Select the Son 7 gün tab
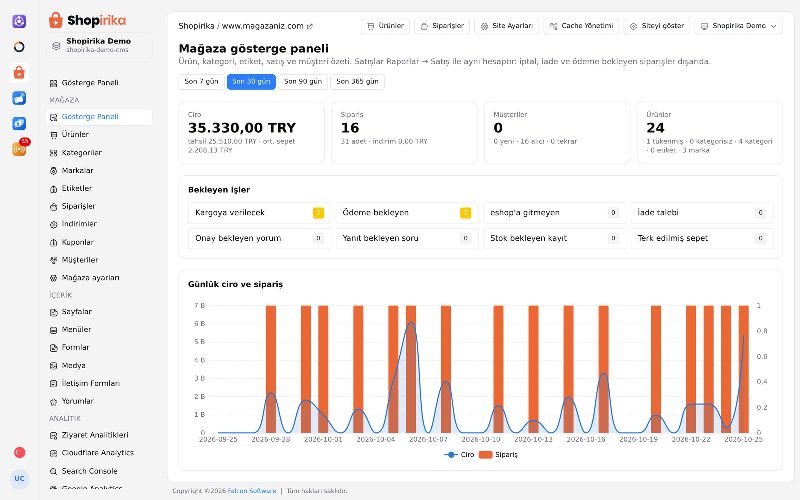This screenshot has width=800, height=500. 202,82
